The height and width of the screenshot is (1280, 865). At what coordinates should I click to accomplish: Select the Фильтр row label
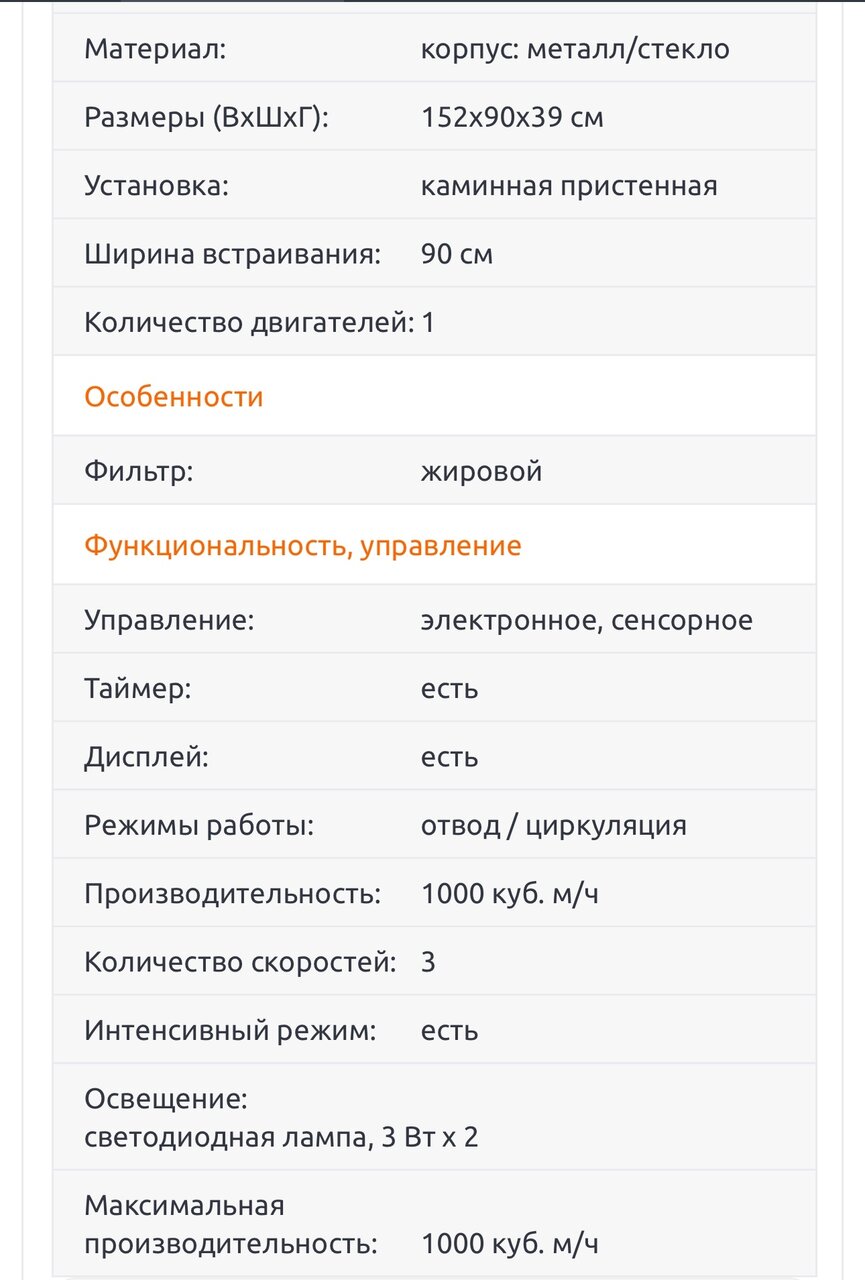pos(138,471)
